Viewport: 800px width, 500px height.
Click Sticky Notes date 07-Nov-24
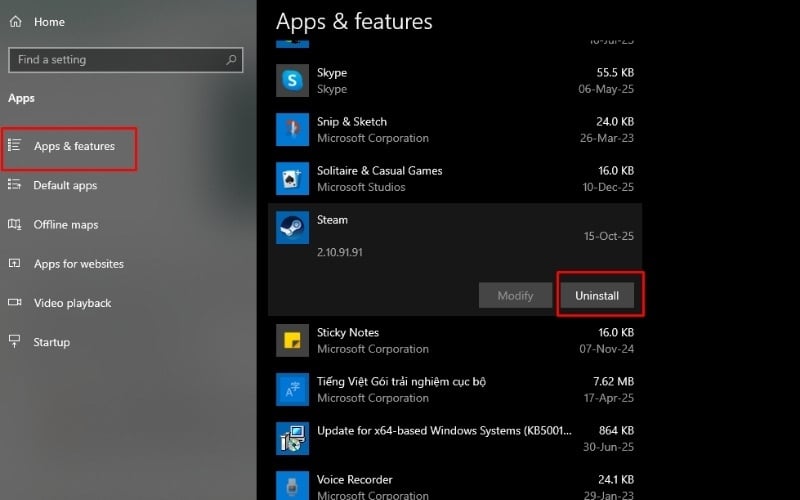606,348
